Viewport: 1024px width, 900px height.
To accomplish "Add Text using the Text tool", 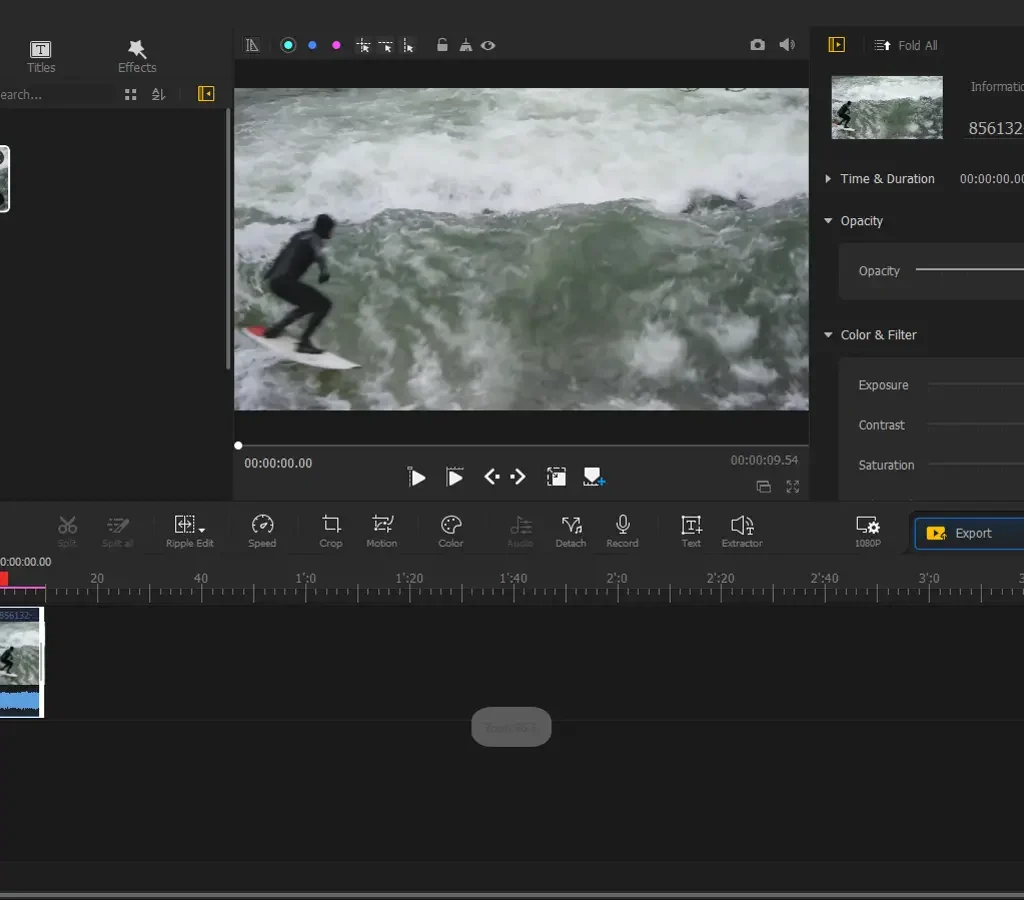I will point(691,530).
